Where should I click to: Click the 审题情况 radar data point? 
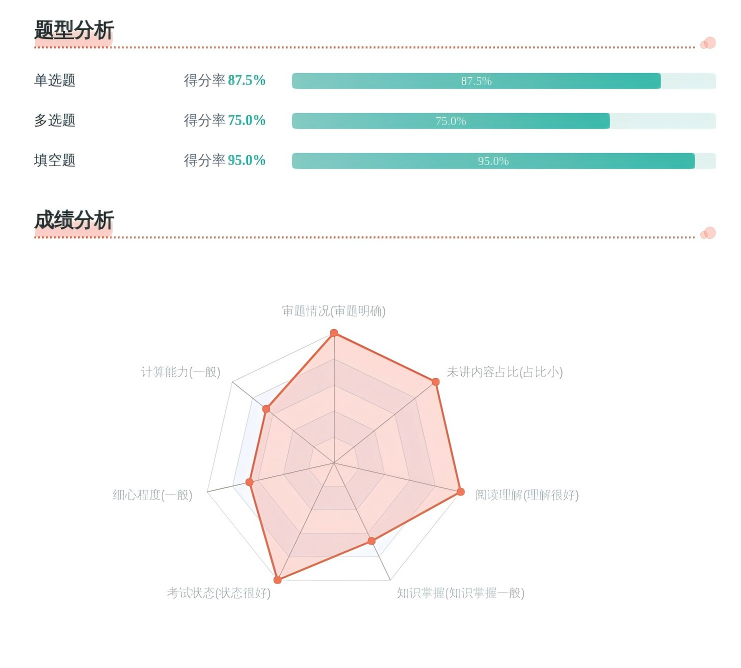coord(334,333)
